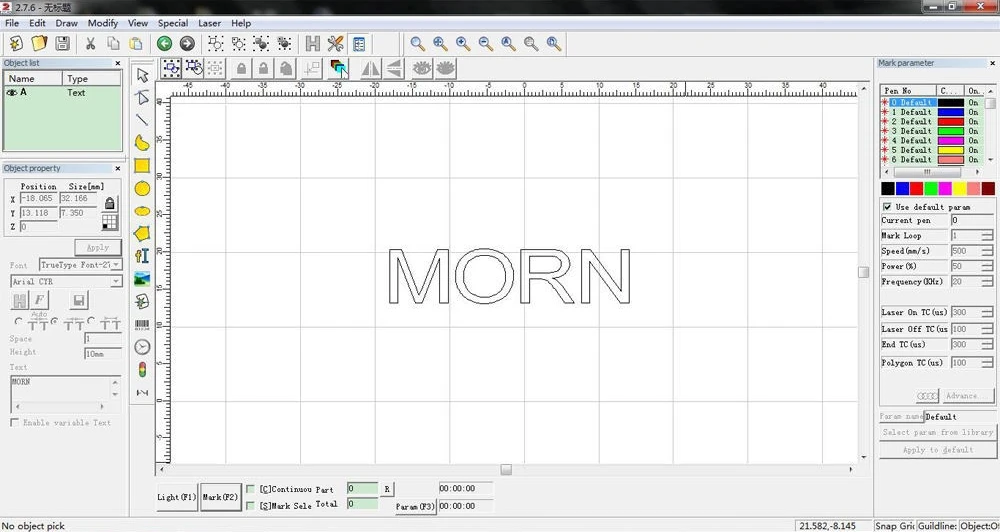Click the End TC spinner

click(987, 344)
